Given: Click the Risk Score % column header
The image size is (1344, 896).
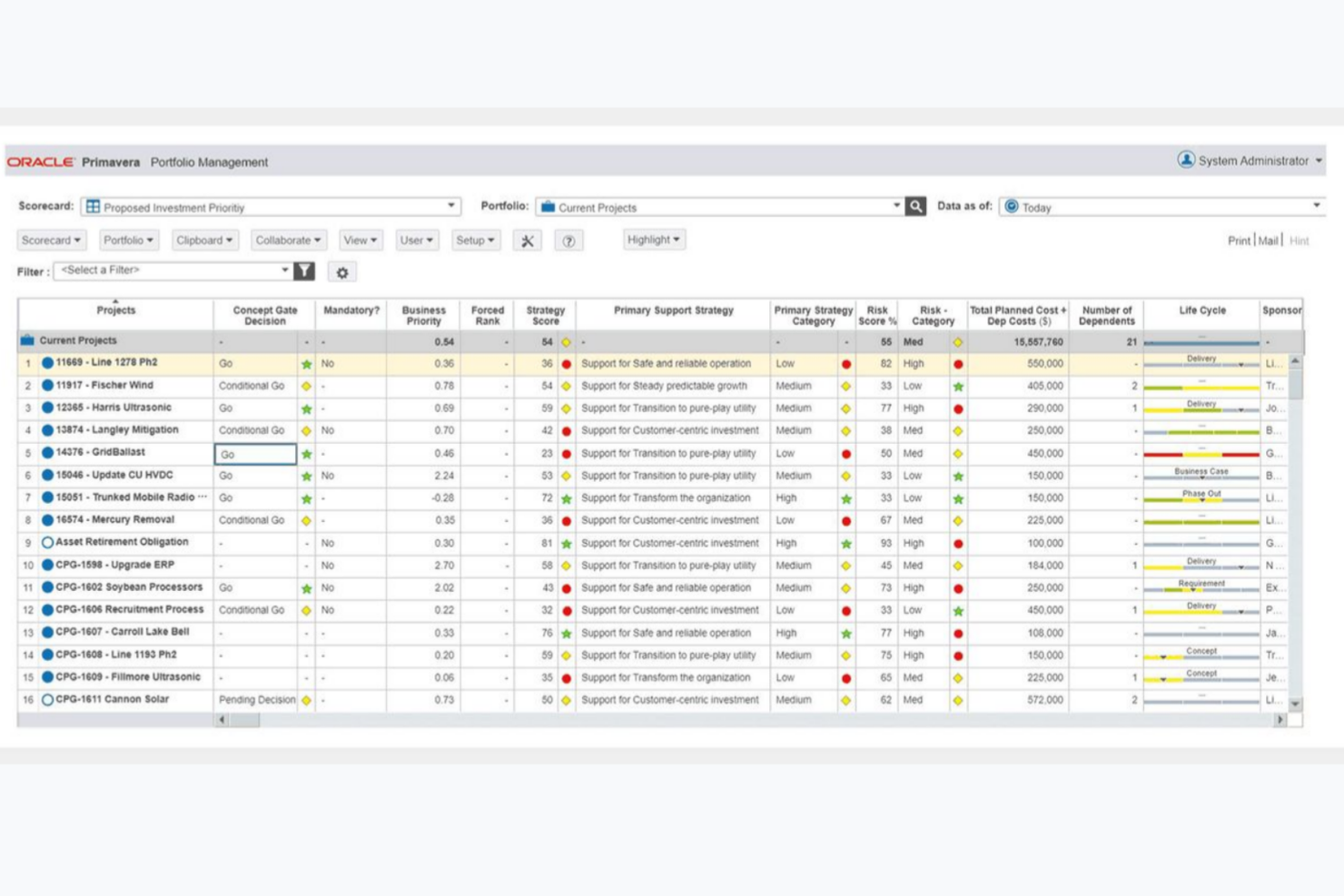Looking at the screenshot, I should [x=876, y=315].
